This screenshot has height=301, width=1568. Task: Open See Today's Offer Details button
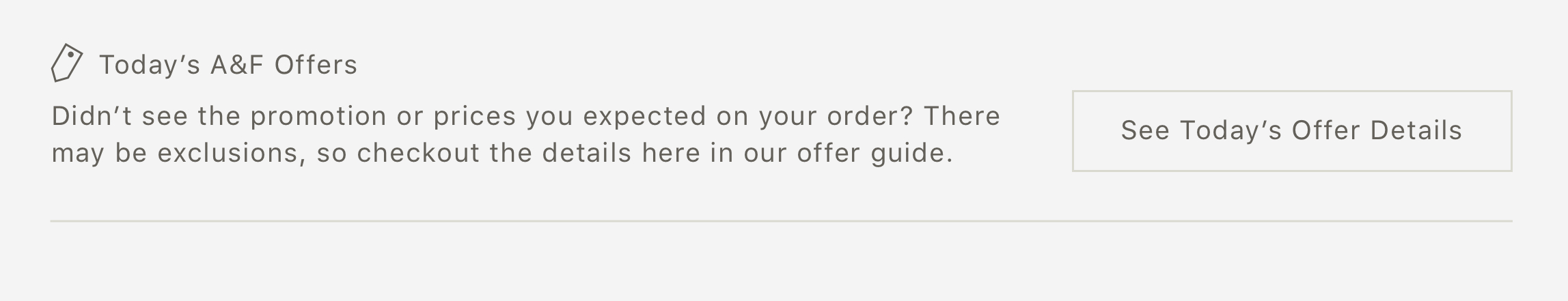[1292, 131]
